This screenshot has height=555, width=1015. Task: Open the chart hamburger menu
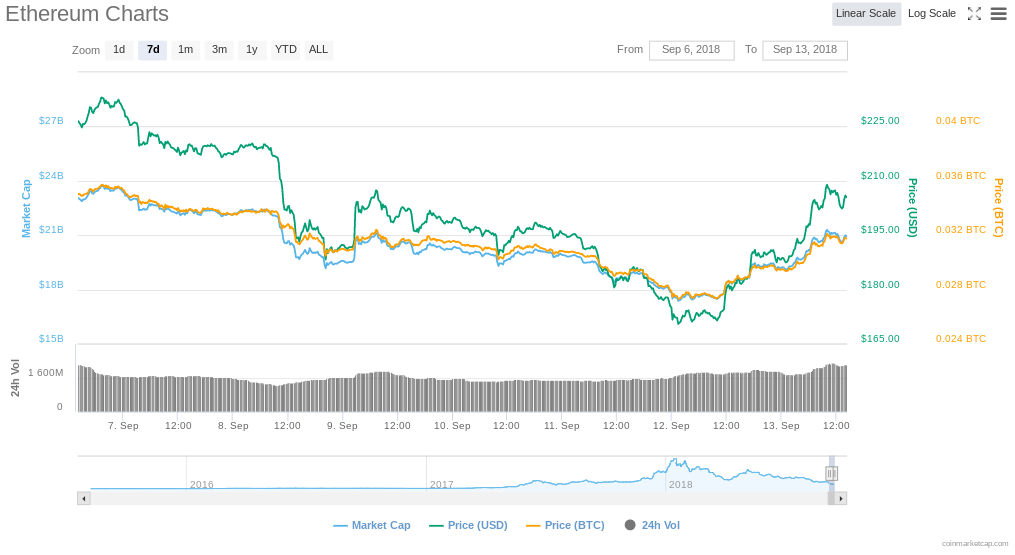[x=999, y=14]
